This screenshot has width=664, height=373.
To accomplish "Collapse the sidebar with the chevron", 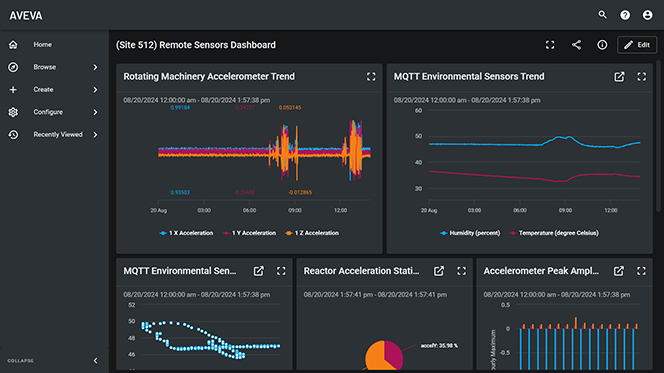I will pos(95,361).
